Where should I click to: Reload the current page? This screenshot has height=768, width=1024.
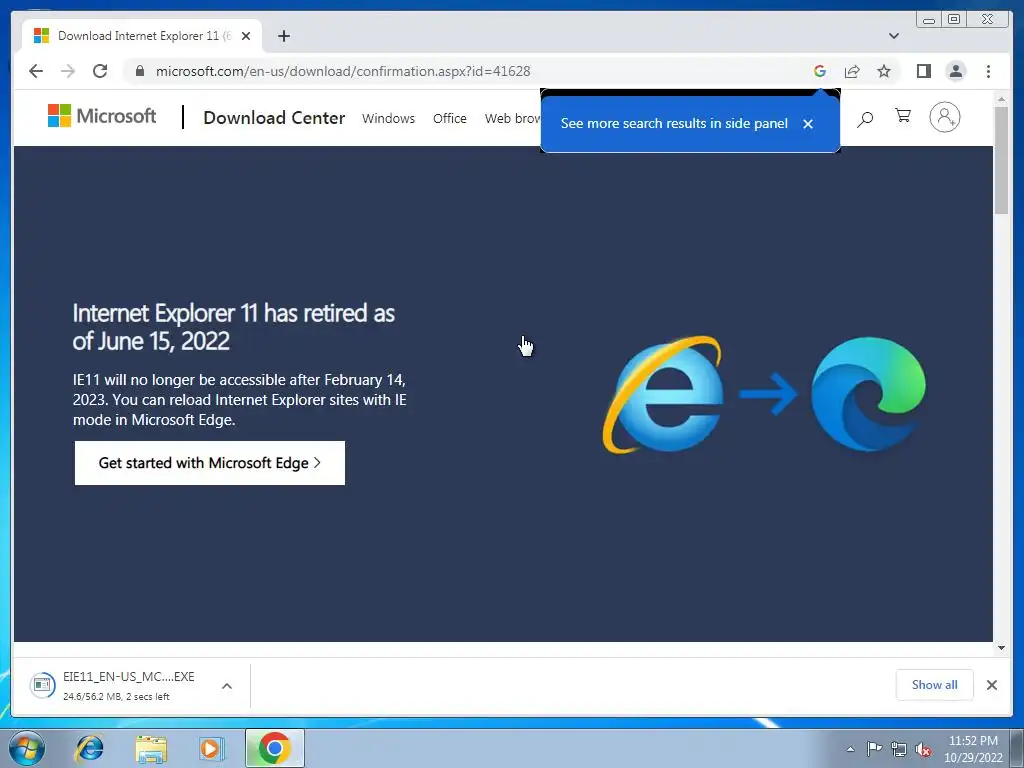click(x=100, y=71)
